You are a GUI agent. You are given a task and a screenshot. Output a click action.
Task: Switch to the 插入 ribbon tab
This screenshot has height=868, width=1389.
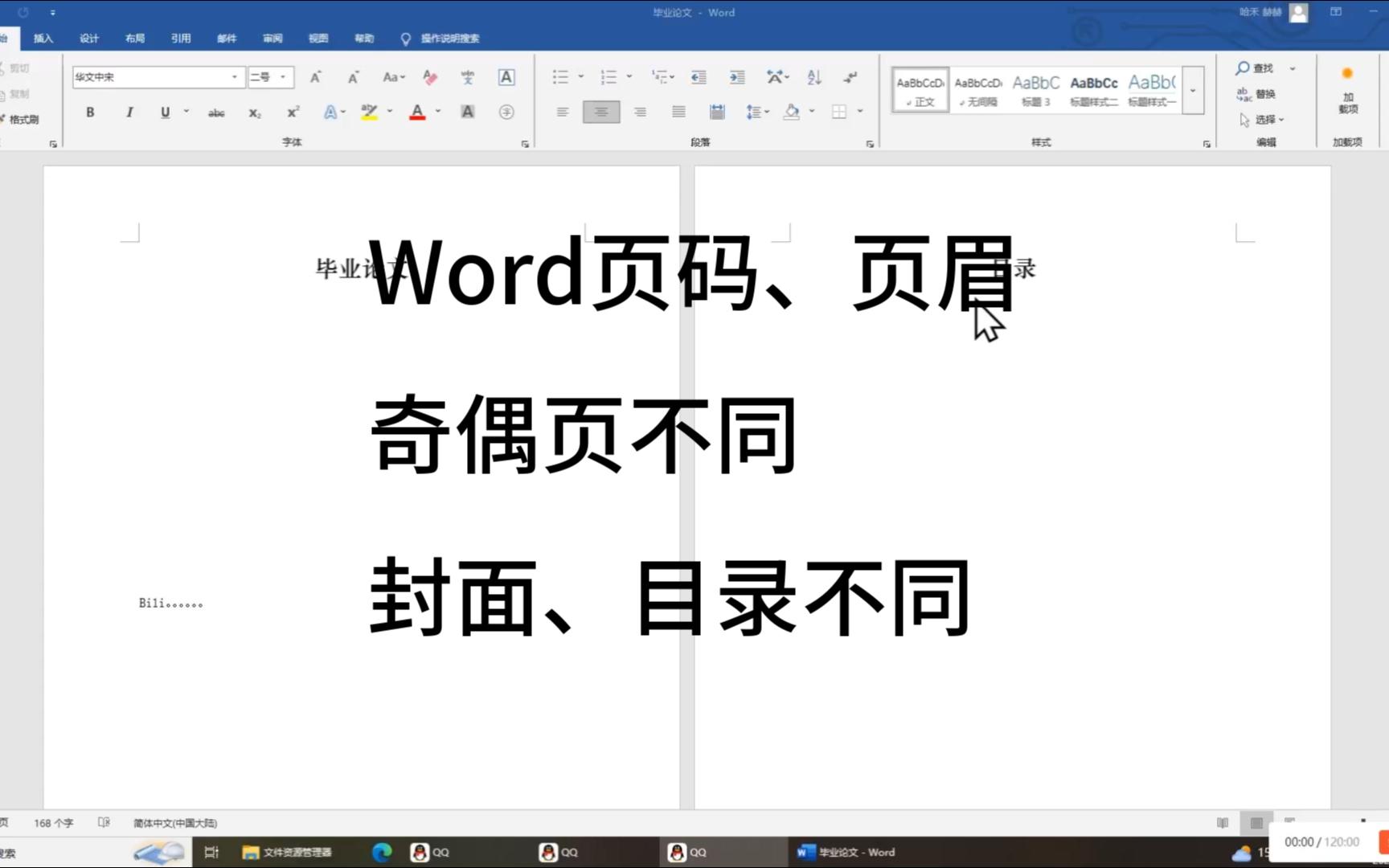click(x=42, y=39)
